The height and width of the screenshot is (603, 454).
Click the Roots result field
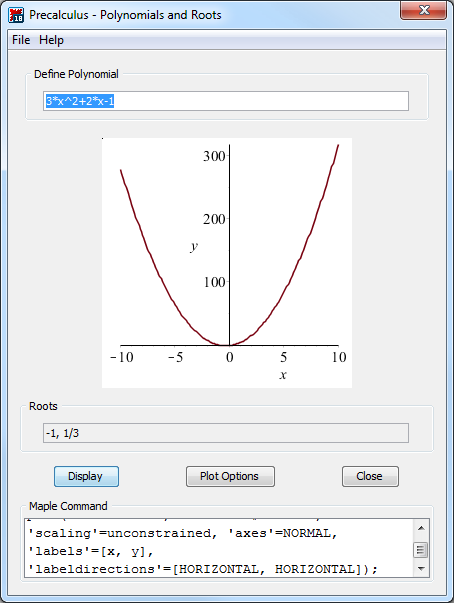pyautogui.click(x=226, y=433)
